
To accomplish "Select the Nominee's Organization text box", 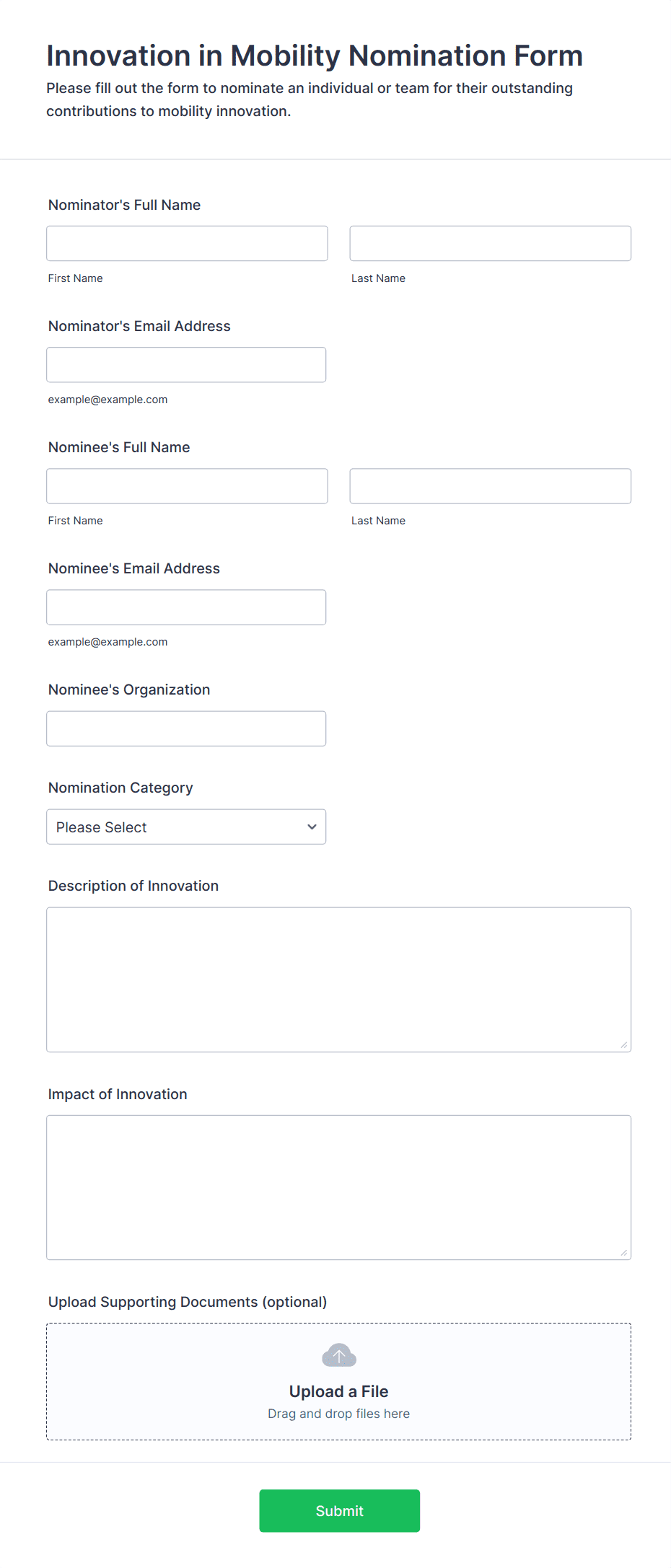I will point(186,728).
